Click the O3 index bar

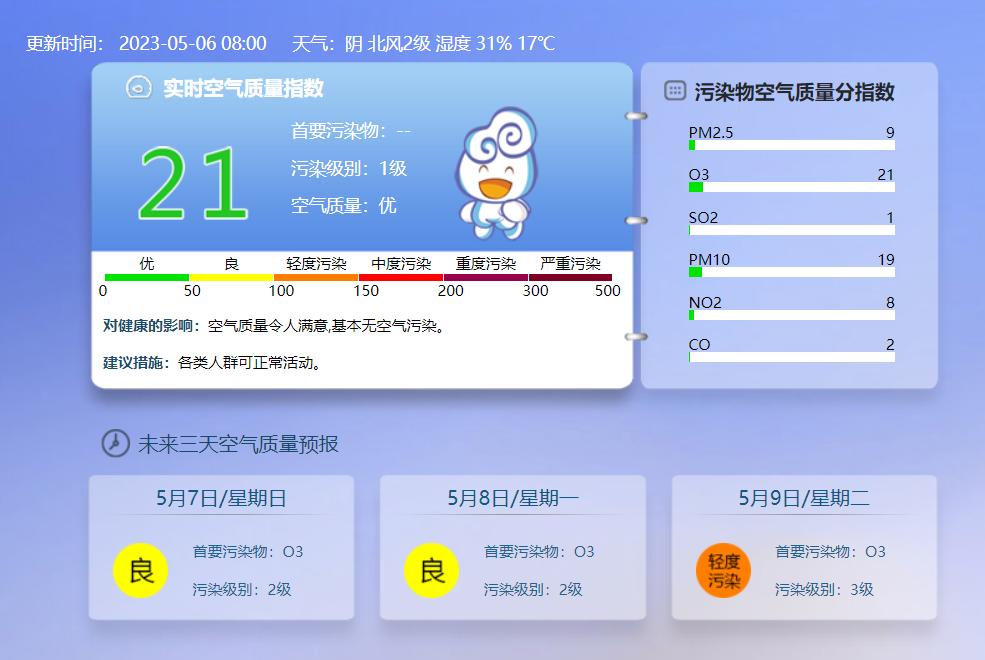point(791,187)
